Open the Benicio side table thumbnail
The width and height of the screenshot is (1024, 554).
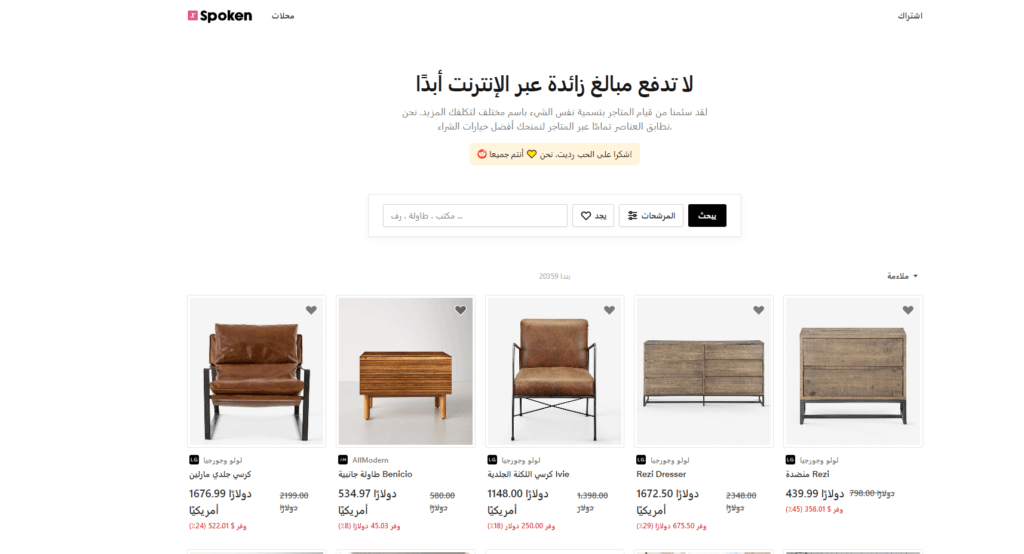[x=406, y=371]
